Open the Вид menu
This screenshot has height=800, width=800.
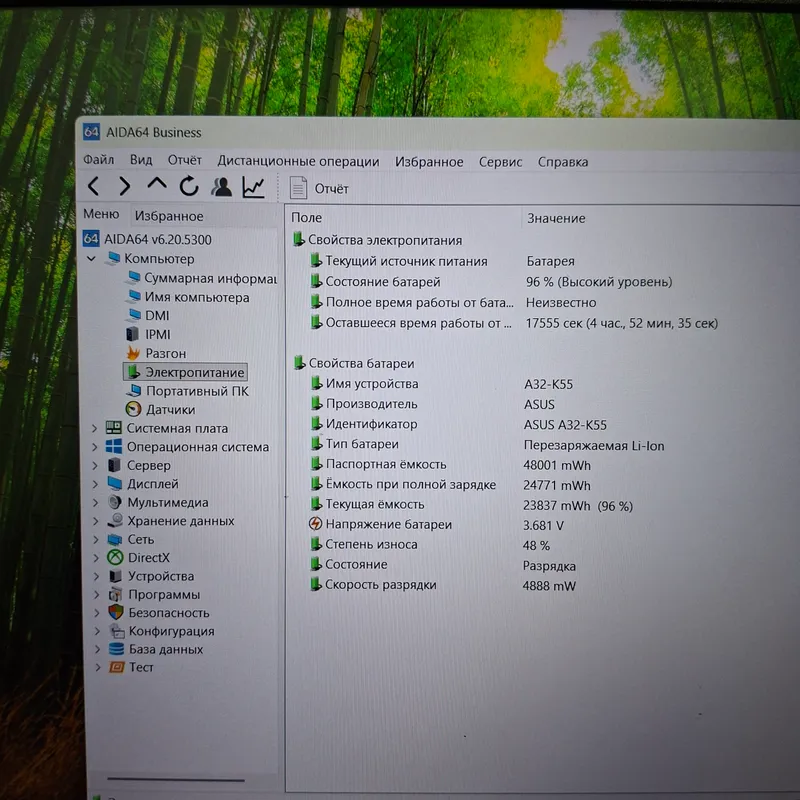[x=141, y=160]
